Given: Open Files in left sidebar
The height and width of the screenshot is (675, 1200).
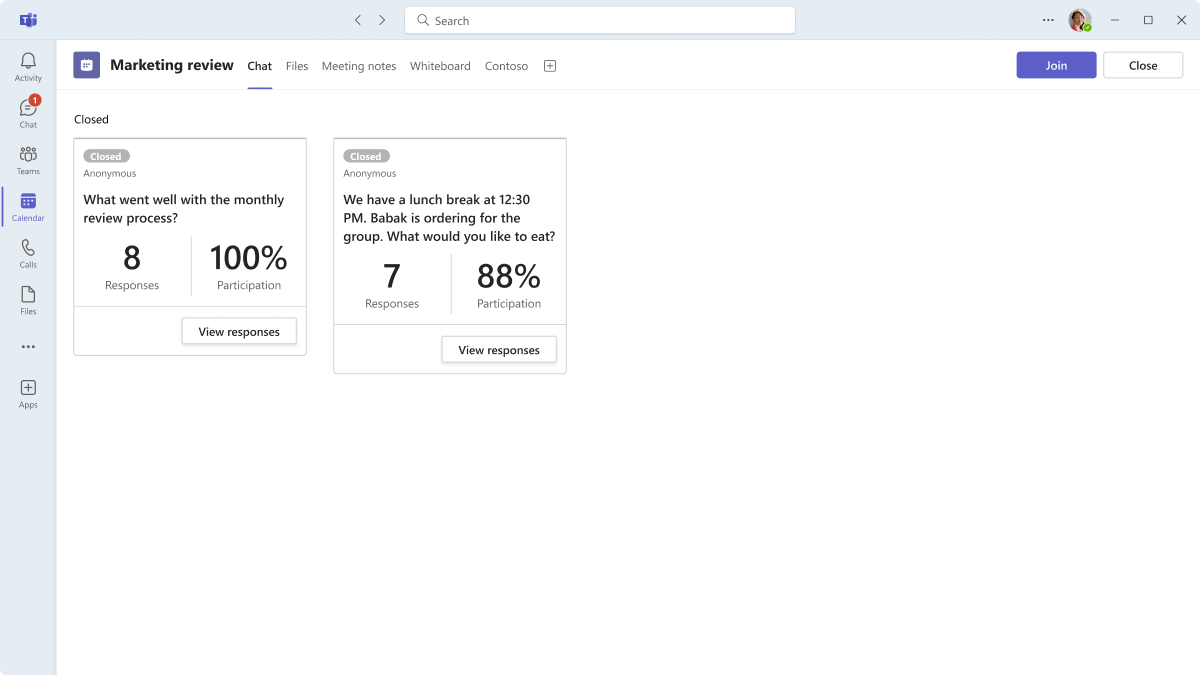Looking at the screenshot, I should pos(28,300).
